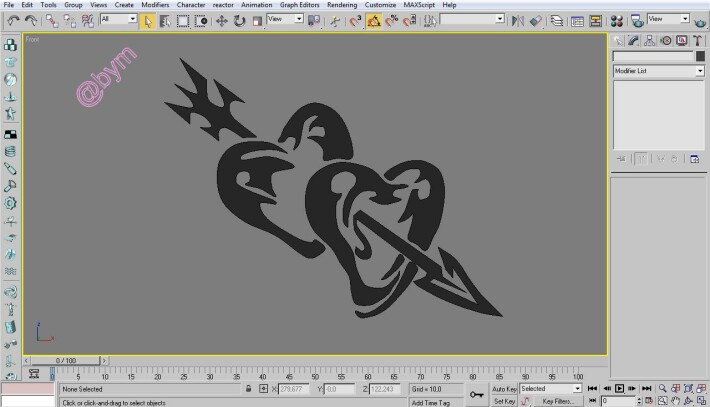The image size is (710, 407).
Task: Click the Set Key button
Action: click(x=504, y=401)
